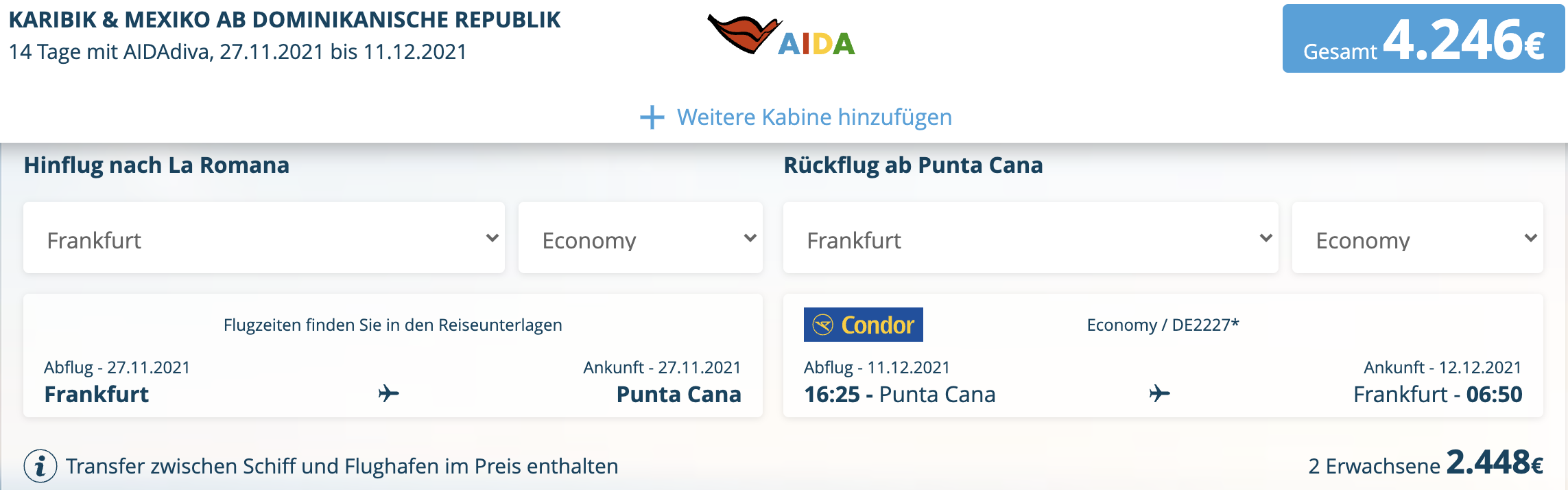Image resolution: width=1568 pixels, height=490 pixels.
Task: Click the plus icon to add a cabin
Action: 652,117
